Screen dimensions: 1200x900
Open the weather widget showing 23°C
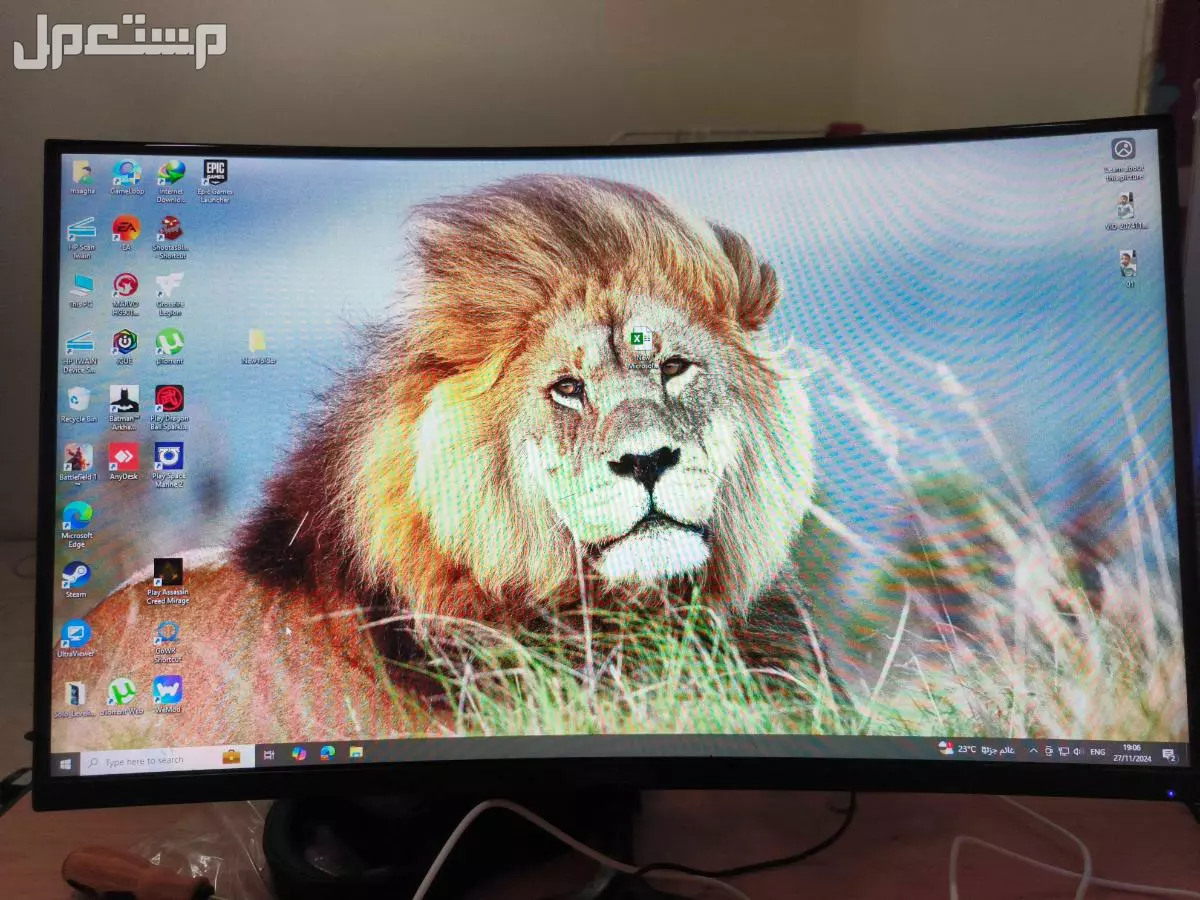point(976,749)
